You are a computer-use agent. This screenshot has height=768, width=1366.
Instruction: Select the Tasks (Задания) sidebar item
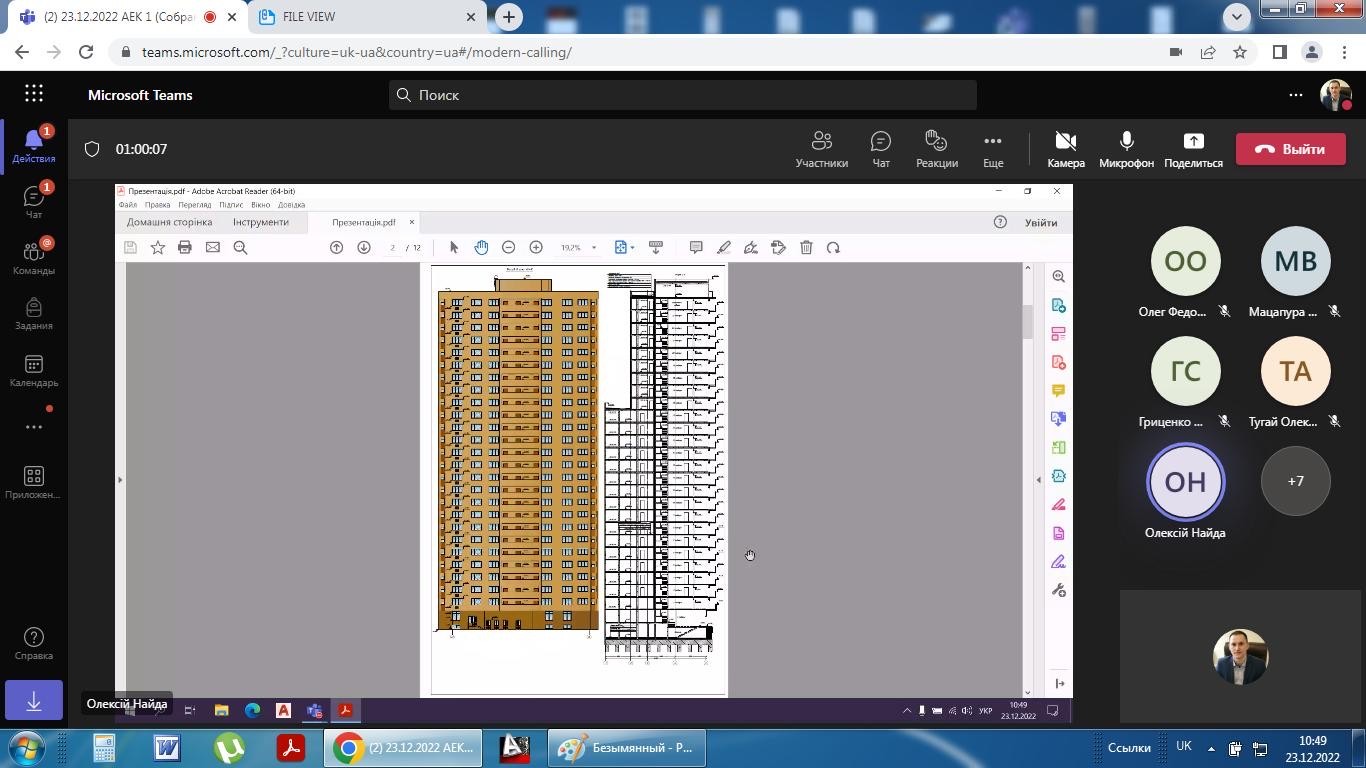[34, 314]
